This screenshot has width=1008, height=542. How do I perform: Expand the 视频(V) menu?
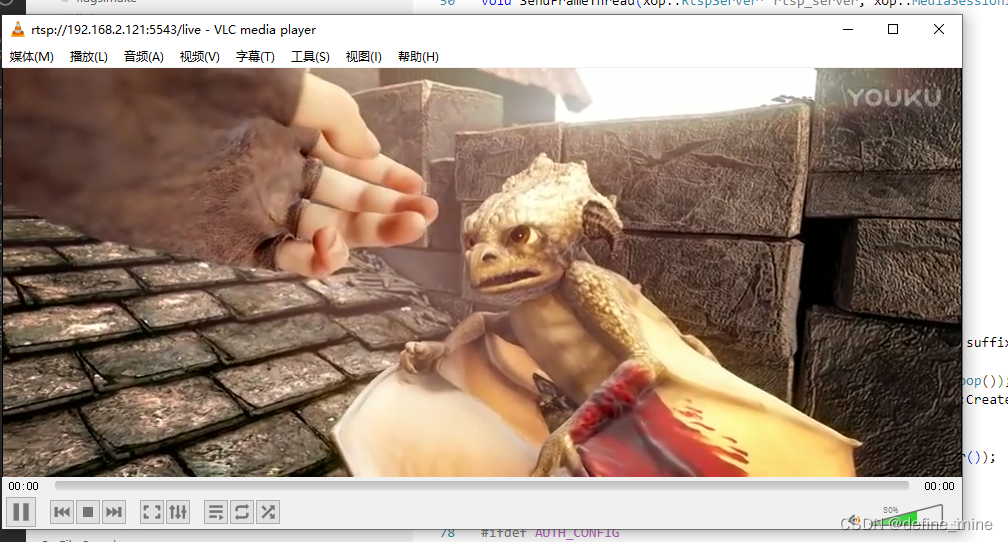click(199, 57)
